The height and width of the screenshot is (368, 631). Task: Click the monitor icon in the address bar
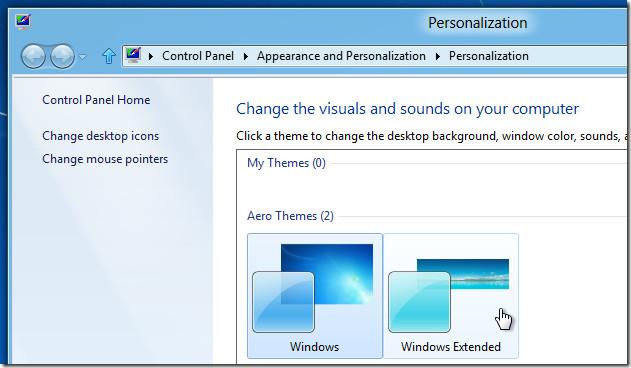133,55
